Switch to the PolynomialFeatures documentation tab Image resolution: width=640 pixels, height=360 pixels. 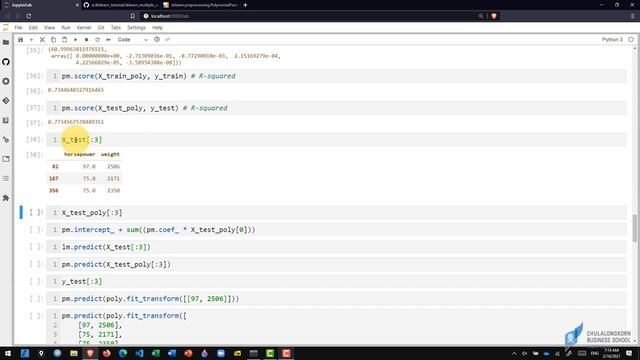(x=200, y=5)
